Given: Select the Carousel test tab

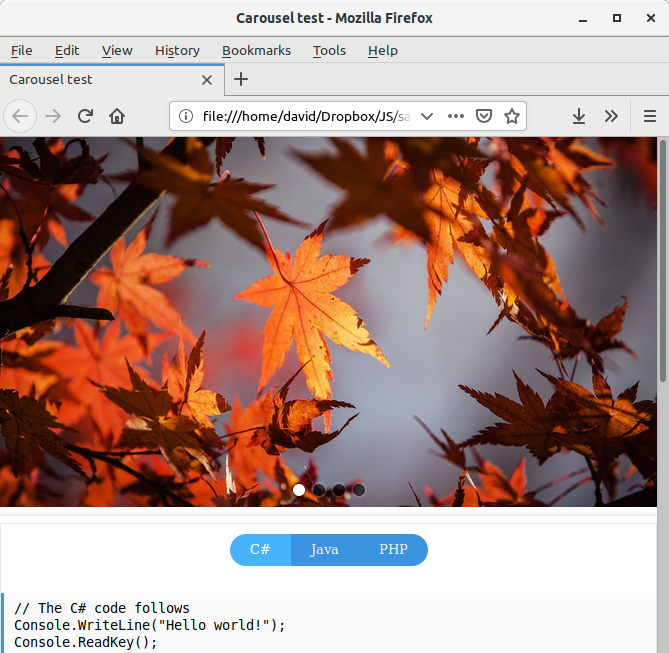Looking at the screenshot, I should [x=112, y=80].
